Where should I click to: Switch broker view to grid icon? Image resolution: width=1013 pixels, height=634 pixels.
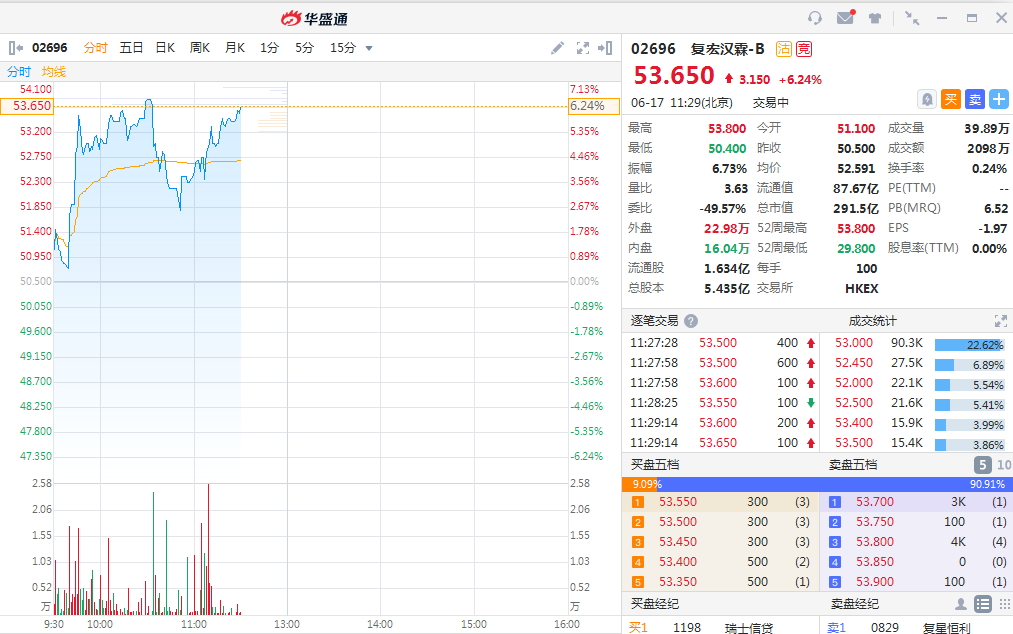[x=1005, y=604]
